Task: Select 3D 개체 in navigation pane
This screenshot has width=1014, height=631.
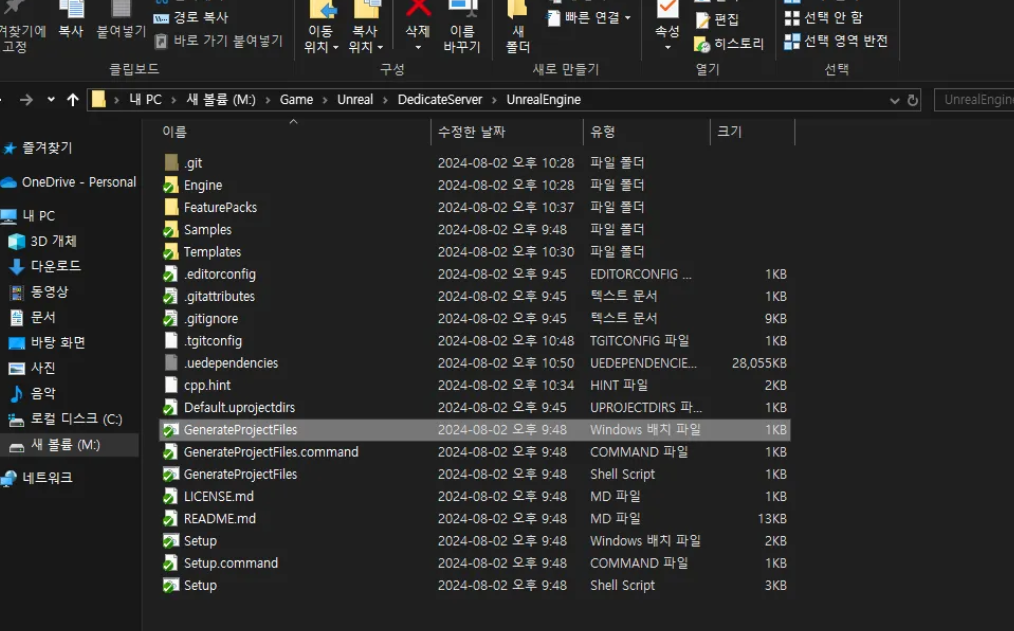Action: (43, 241)
